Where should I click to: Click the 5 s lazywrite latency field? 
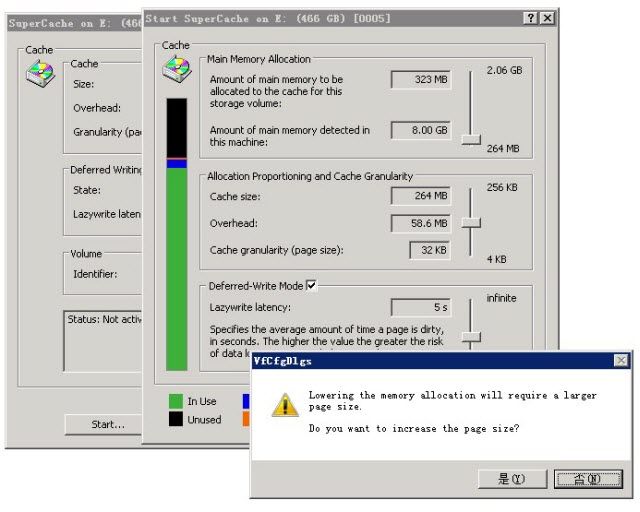pos(421,307)
